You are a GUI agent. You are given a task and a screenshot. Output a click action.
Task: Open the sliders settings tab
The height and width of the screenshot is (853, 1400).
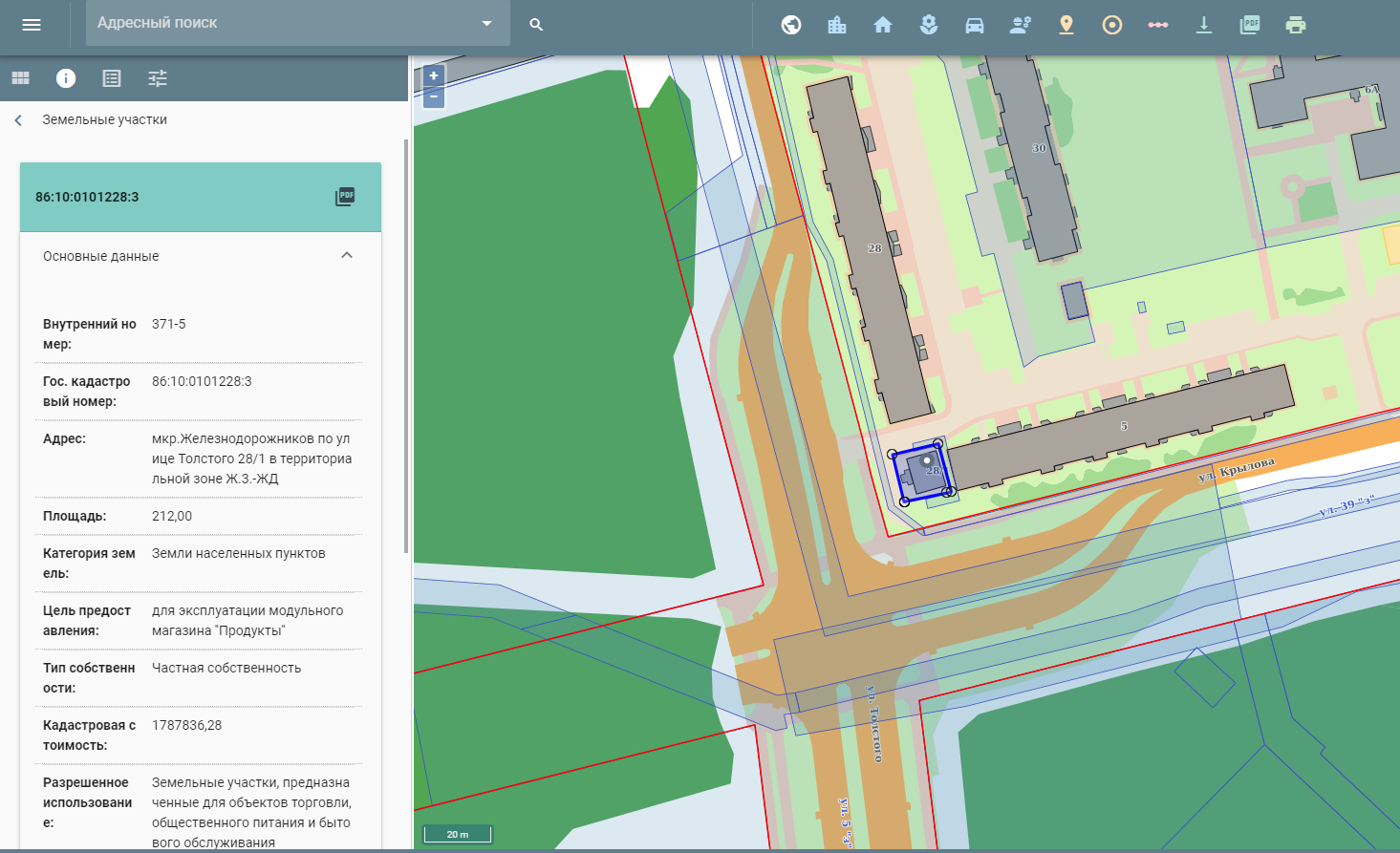pyautogui.click(x=158, y=78)
